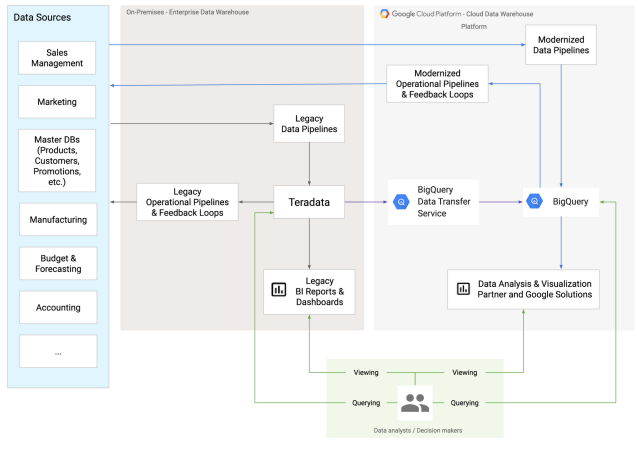Select the Budget & Forecasting box
Viewport: 640px width, 454px height.
[58, 263]
